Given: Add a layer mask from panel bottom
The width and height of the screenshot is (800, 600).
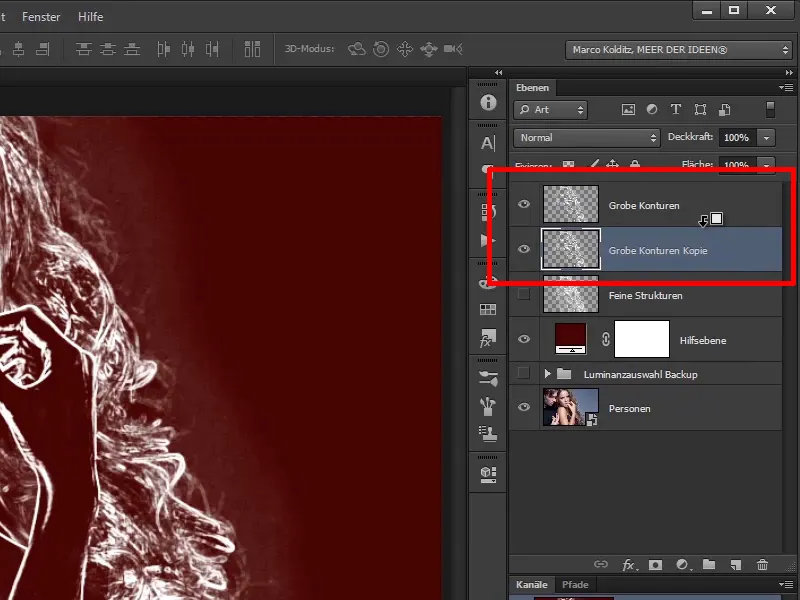Looking at the screenshot, I should click(656, 564).
